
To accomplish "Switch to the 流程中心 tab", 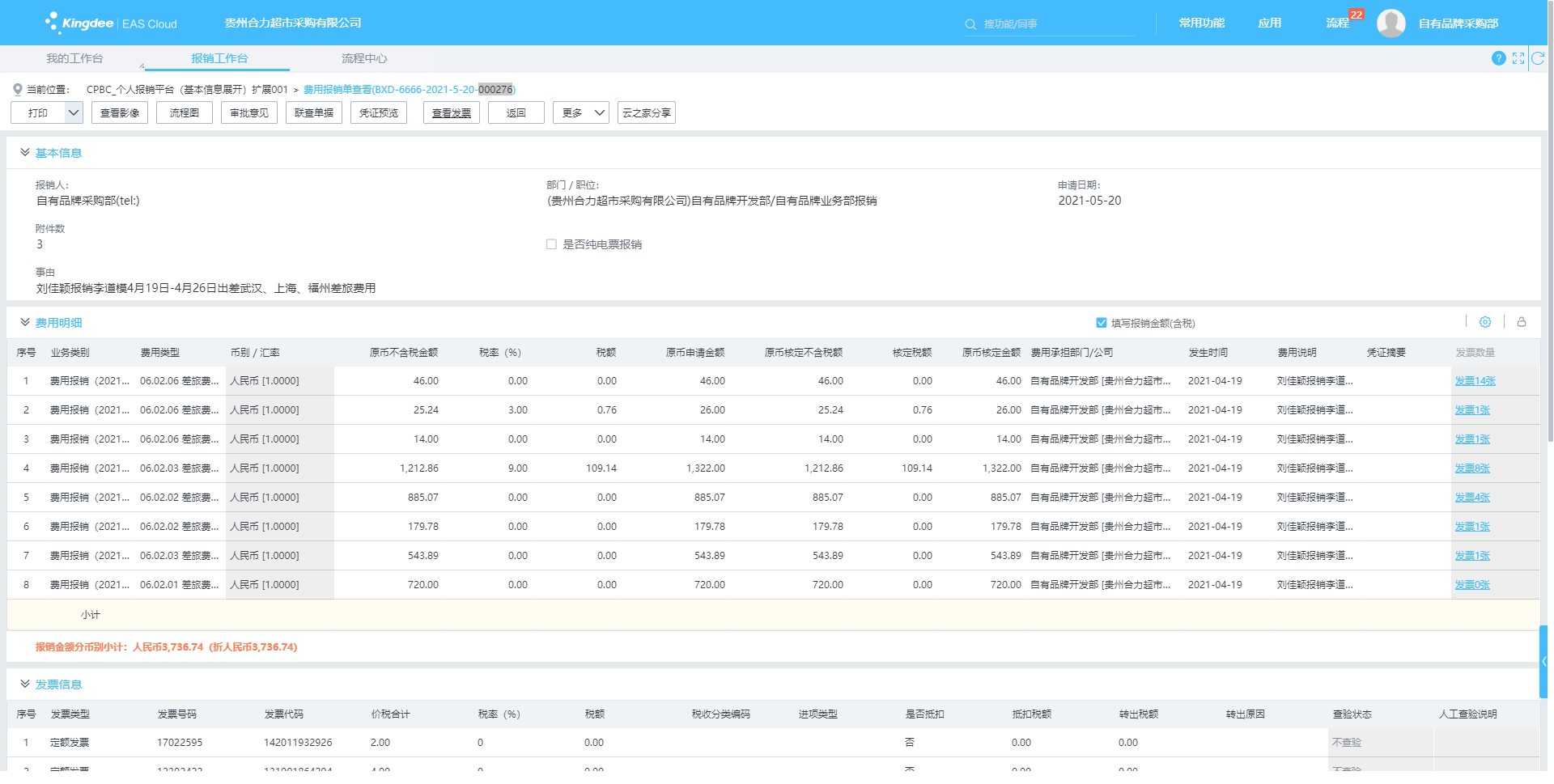I will (363, 58).
